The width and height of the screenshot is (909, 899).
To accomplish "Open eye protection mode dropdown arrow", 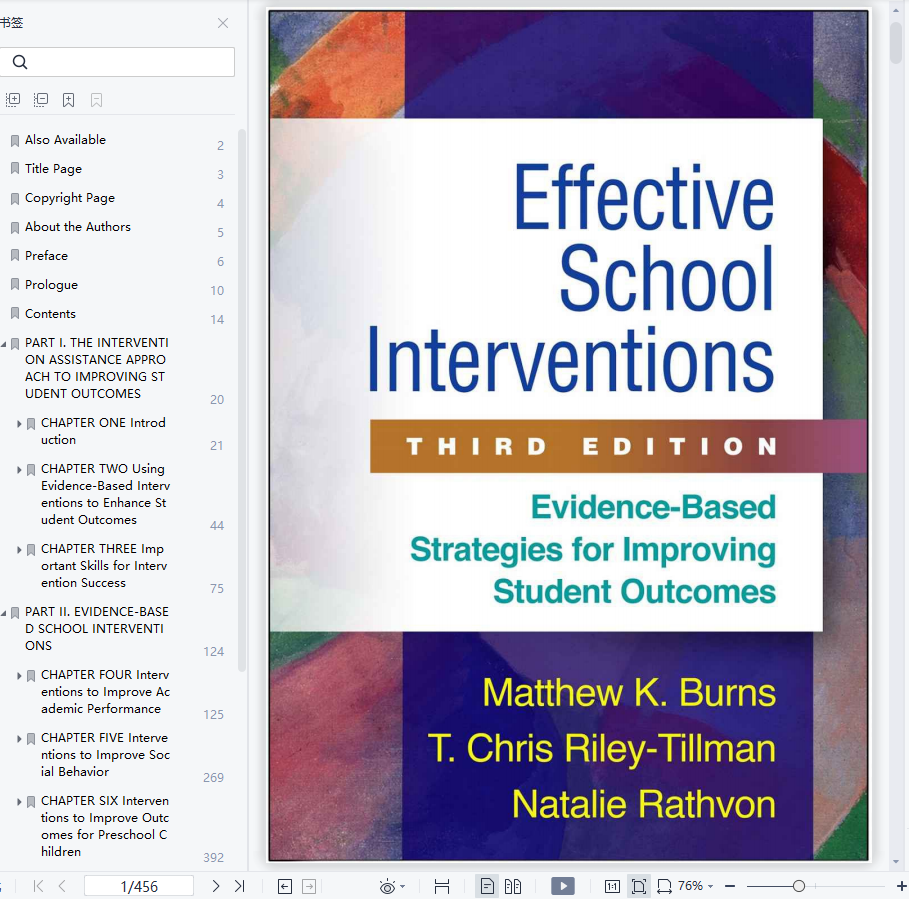I will coord(403,886).
